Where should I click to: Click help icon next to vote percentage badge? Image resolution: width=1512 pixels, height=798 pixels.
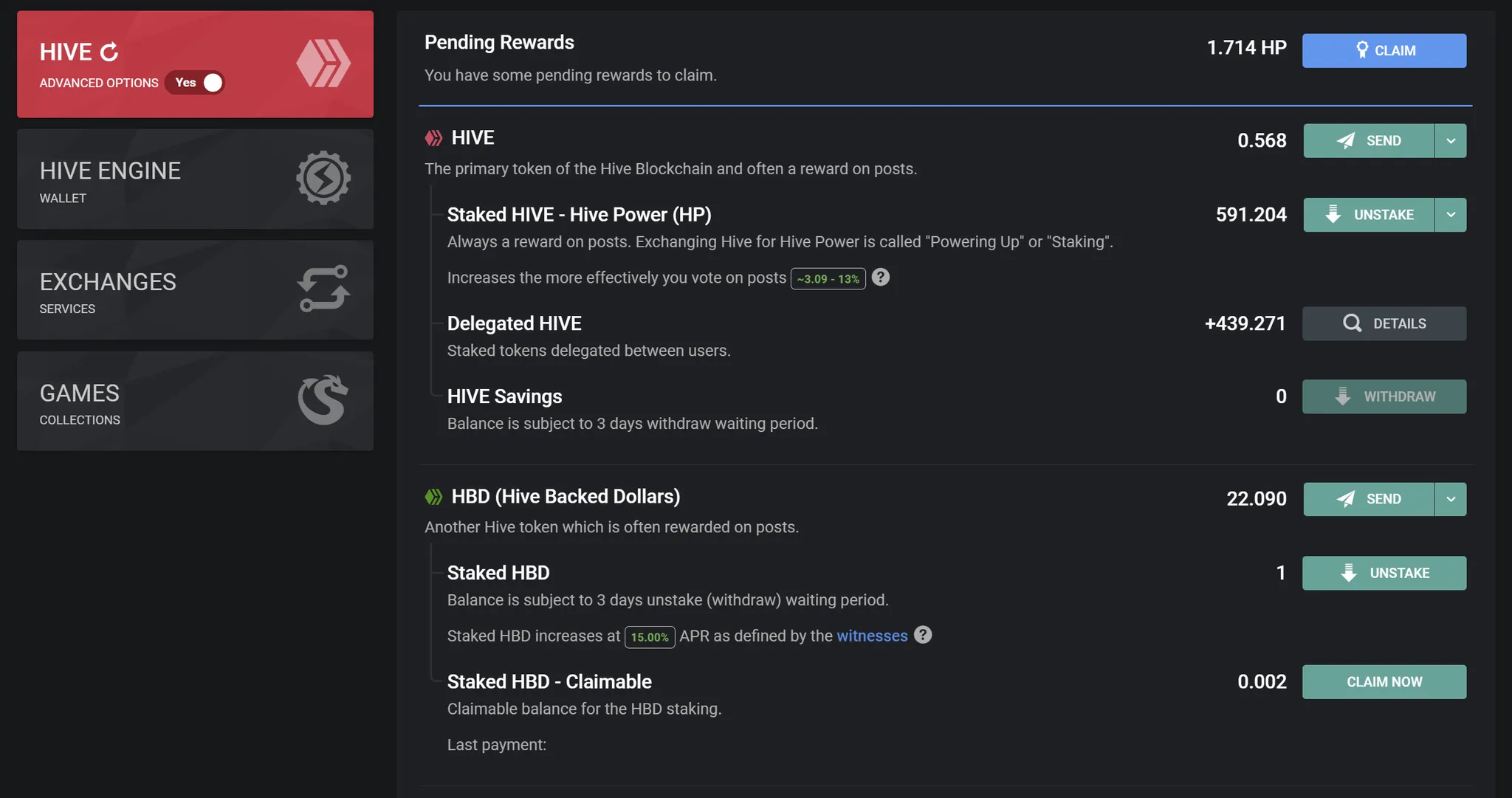881,278
